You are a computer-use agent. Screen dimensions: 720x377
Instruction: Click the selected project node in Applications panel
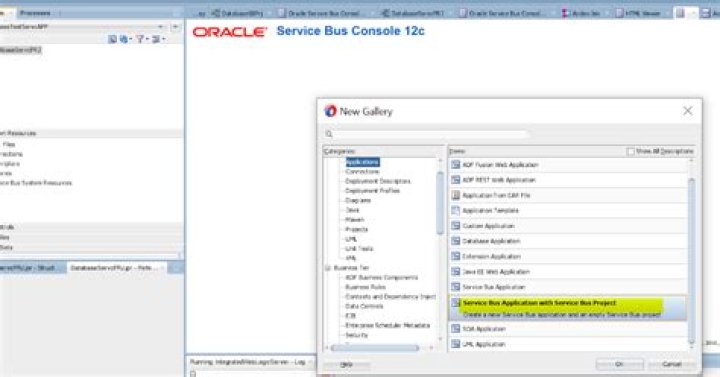tap(21, 50)
